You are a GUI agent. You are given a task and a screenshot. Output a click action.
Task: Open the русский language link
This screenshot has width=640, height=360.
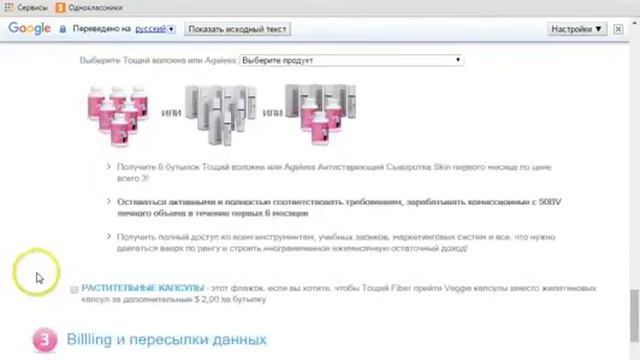tap(151, 29)
